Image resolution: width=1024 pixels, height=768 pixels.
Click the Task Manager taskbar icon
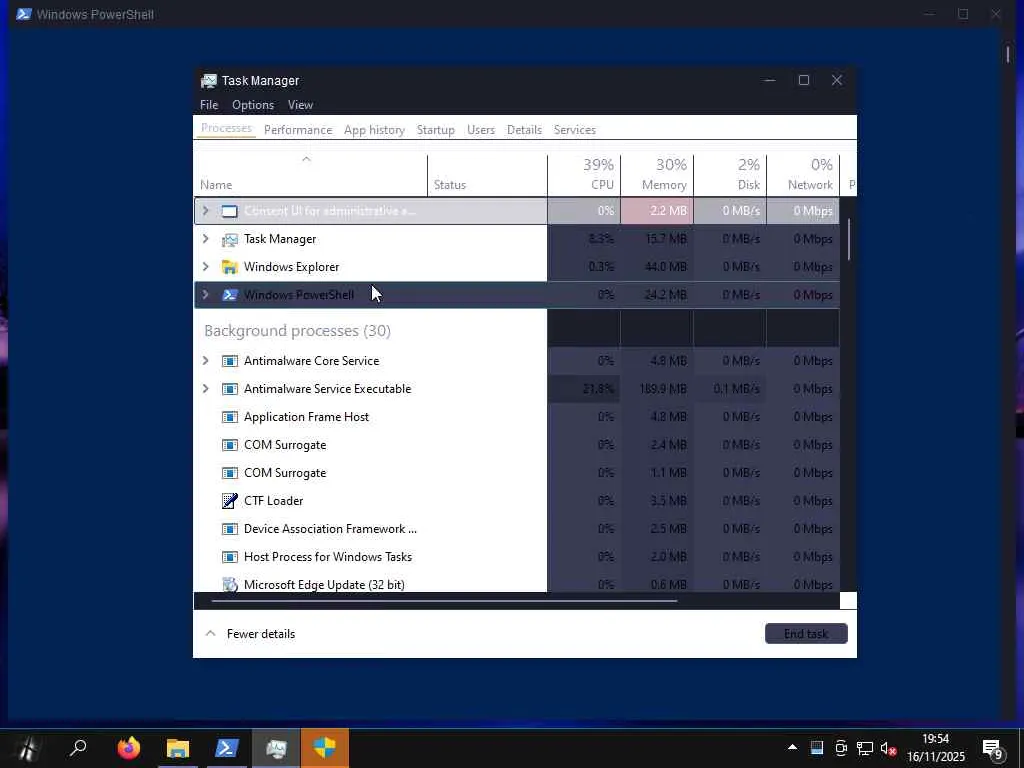coord(276,748)
